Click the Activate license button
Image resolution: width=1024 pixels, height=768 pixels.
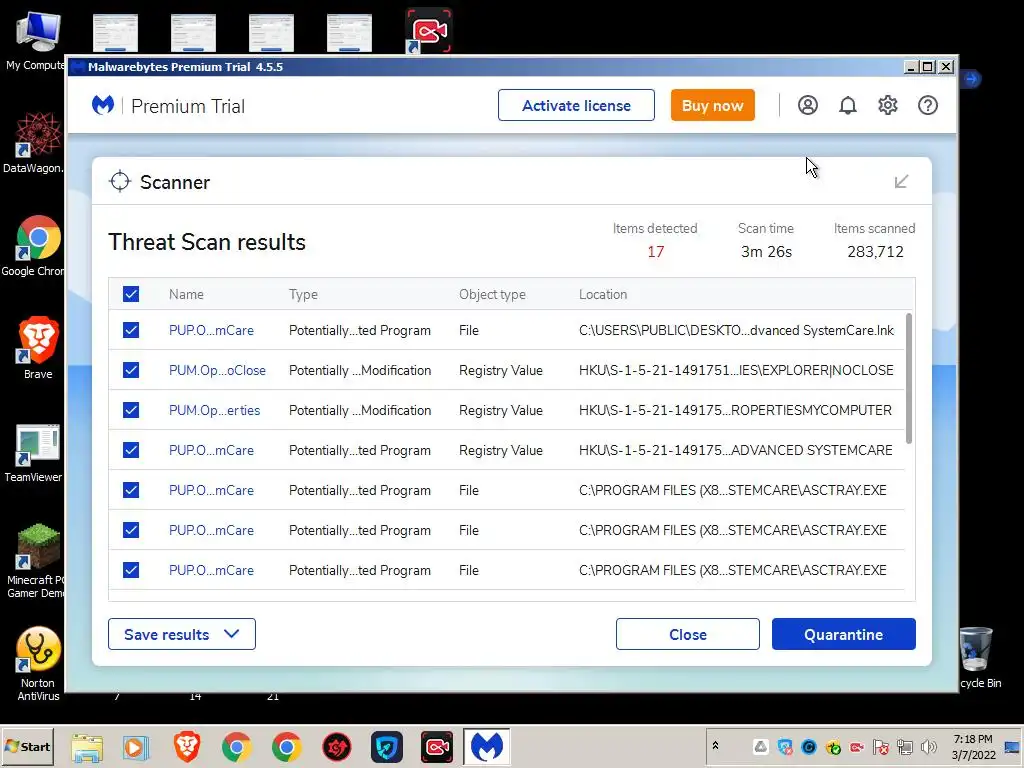[576, 105]
